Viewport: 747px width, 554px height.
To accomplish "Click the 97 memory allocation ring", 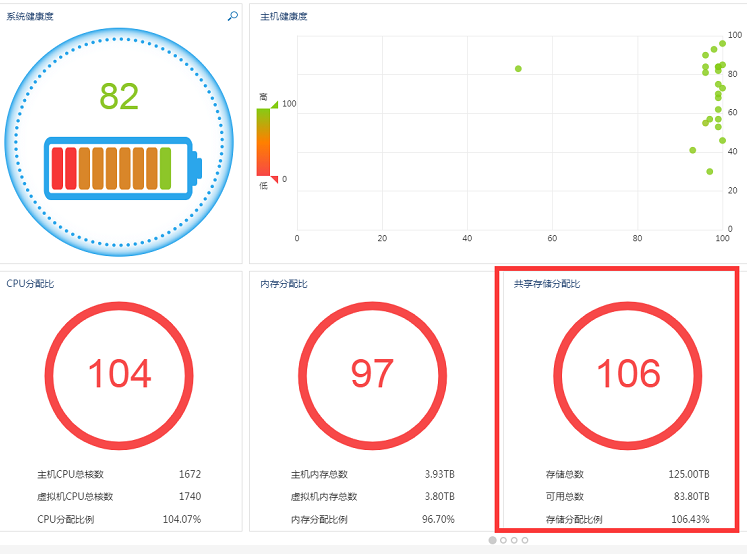I will pyautogui.click(x=373, y=375).
